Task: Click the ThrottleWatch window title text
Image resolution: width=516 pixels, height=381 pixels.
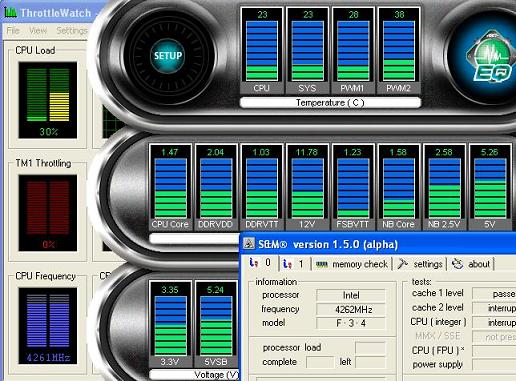Action: [x=56, y=13]
